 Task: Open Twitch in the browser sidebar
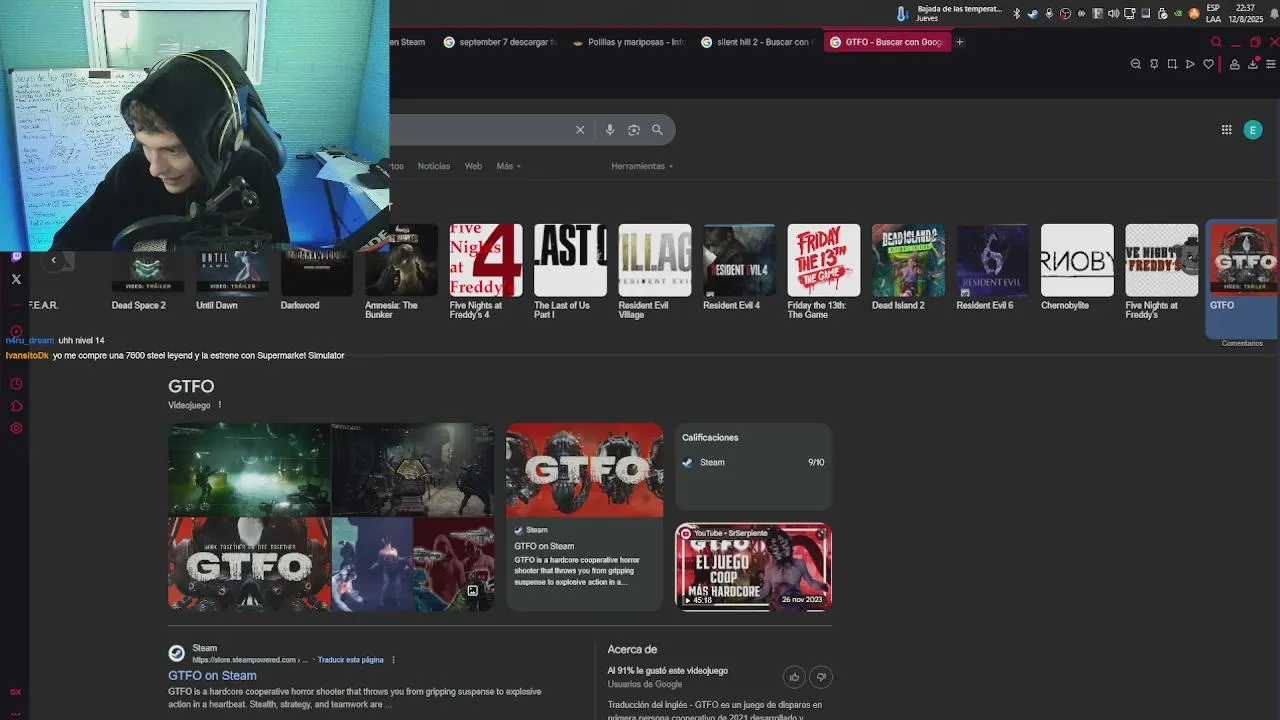[16, 257]
